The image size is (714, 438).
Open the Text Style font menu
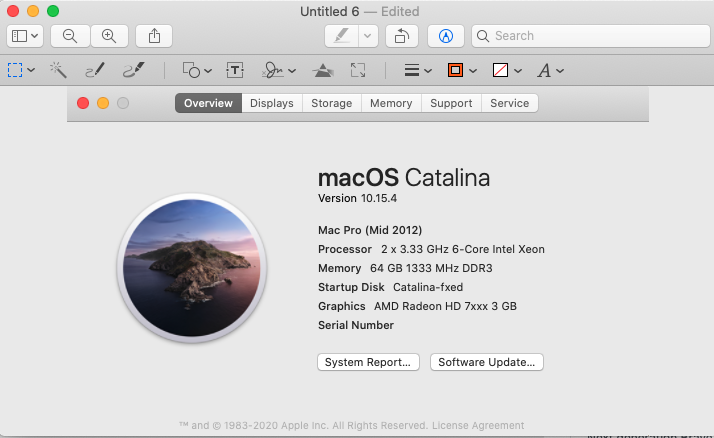[550, 71]
